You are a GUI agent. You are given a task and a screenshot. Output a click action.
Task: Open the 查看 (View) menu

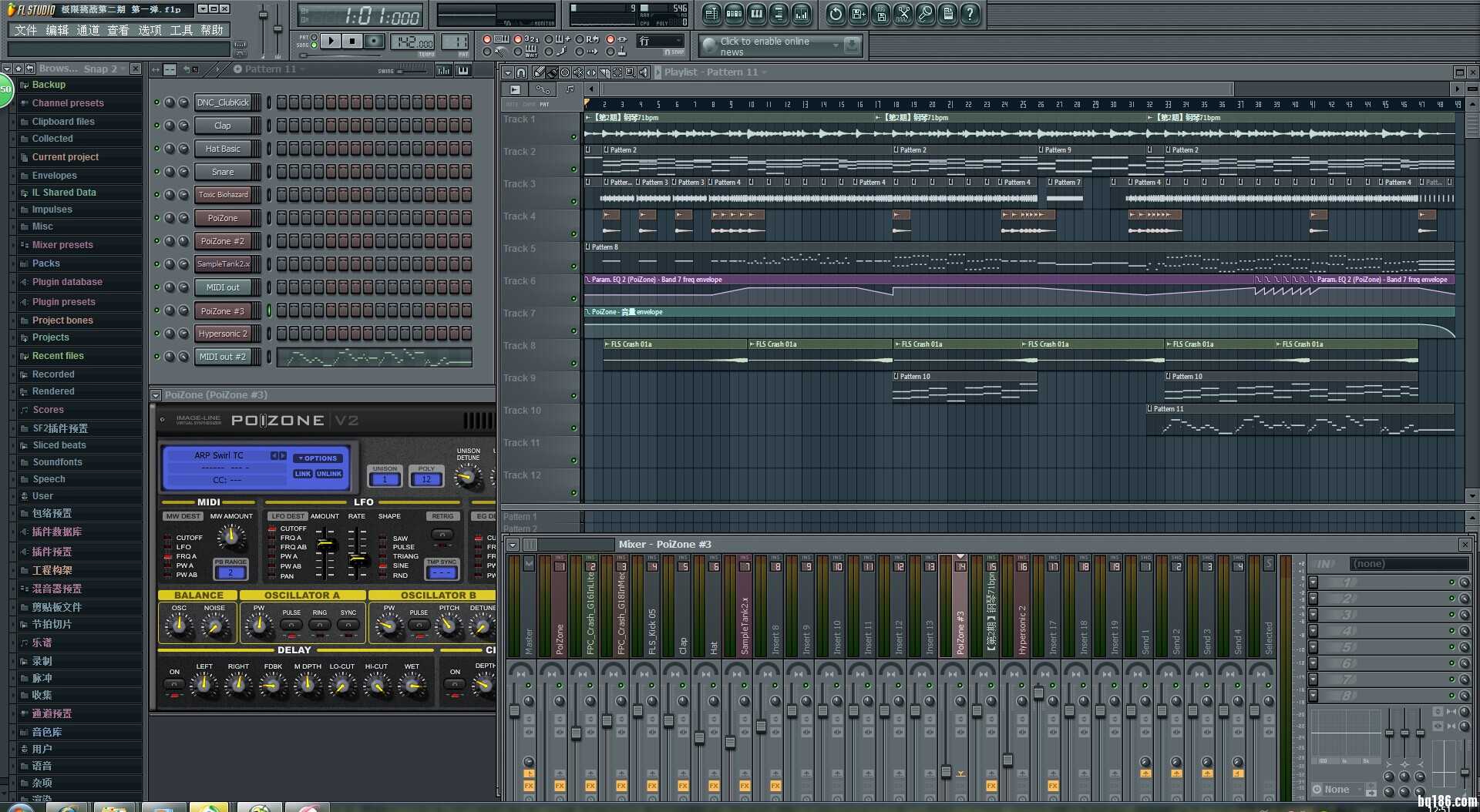click(x=118, y=30)
